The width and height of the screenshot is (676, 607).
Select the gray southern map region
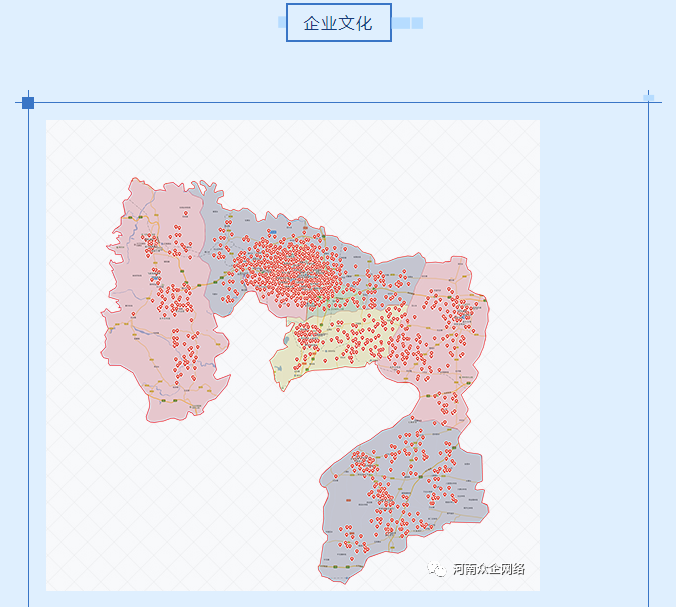pyautogui.click(x=400, y=490)
